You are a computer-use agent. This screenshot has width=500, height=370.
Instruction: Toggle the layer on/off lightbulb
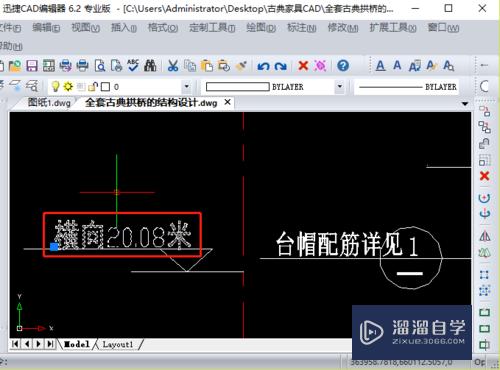pos(55,87)
